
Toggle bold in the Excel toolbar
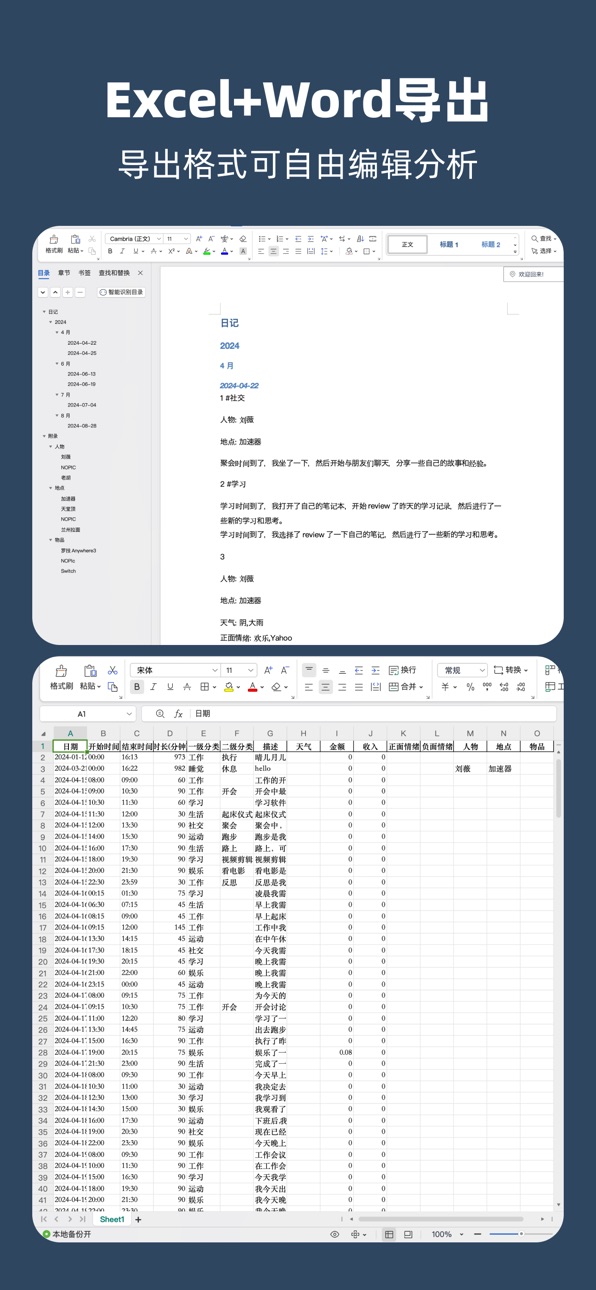pos(137,687)
